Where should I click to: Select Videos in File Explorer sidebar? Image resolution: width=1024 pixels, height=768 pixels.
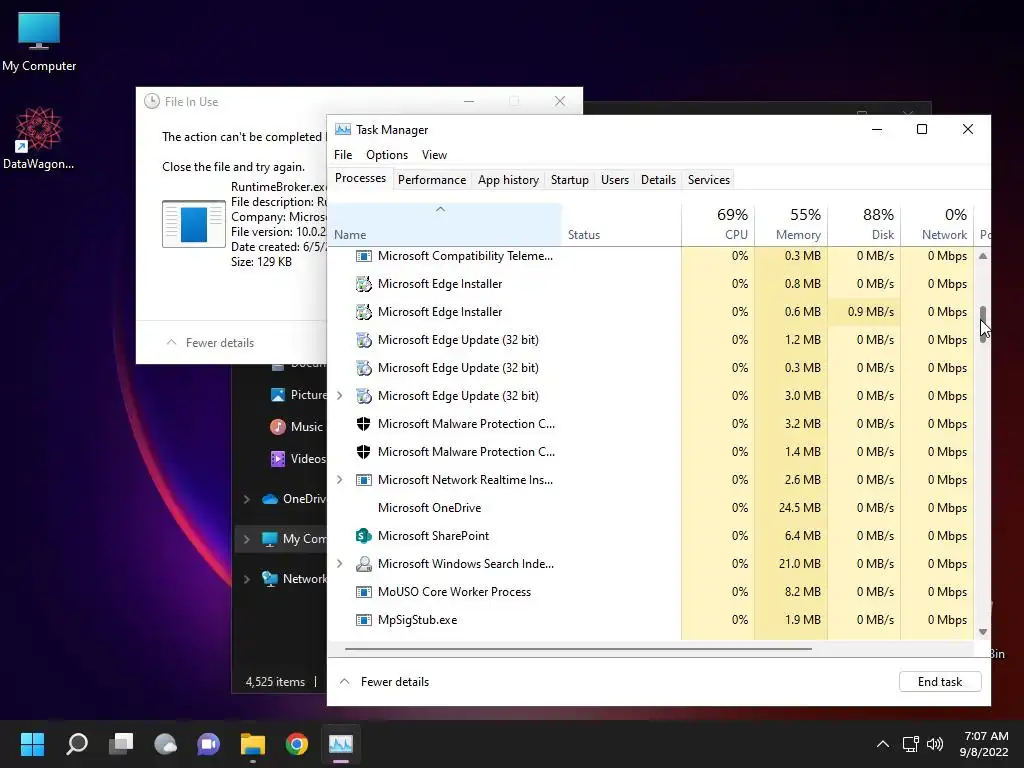[297, 458]
